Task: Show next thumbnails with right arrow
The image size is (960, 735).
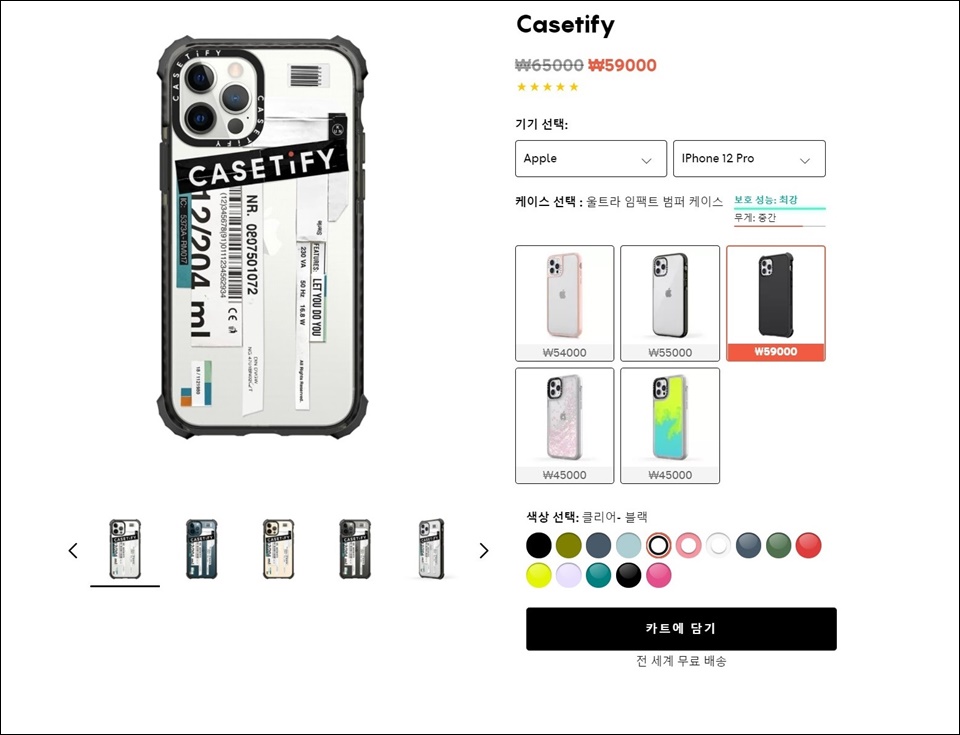Action: tap(484, 551)
